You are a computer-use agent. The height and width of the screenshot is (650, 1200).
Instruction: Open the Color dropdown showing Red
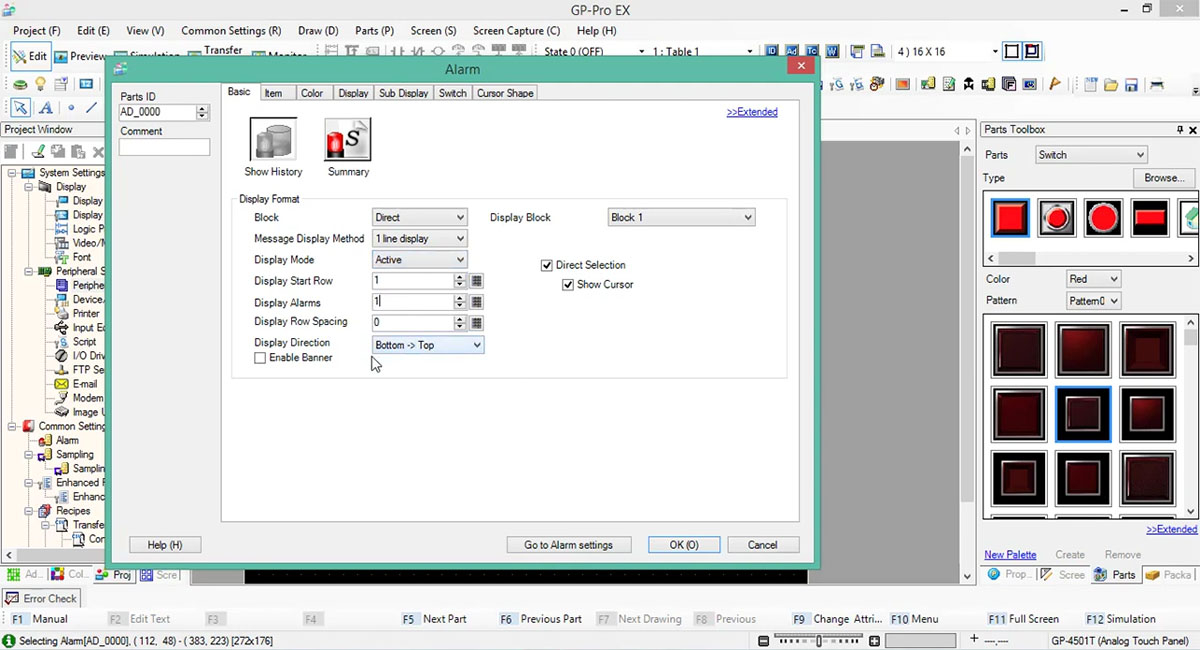click(x=1094, y=279)
